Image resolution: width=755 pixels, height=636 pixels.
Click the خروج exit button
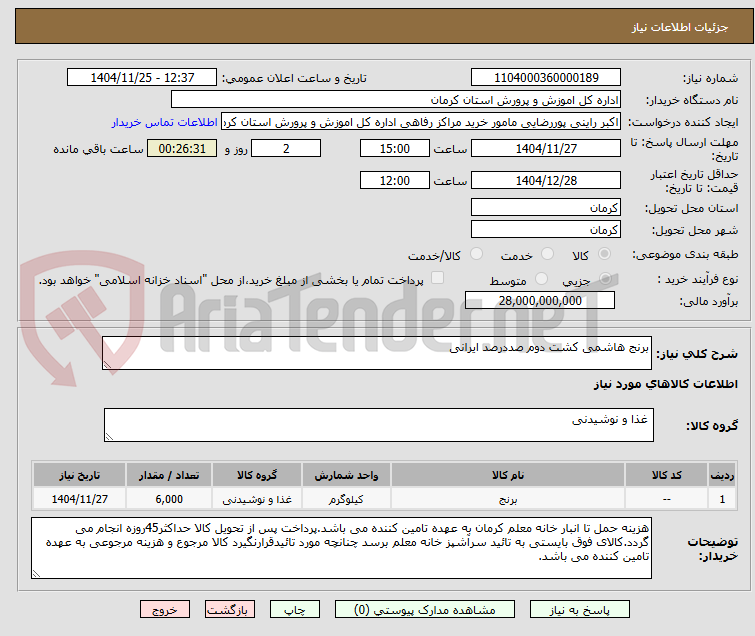(165, 610)
